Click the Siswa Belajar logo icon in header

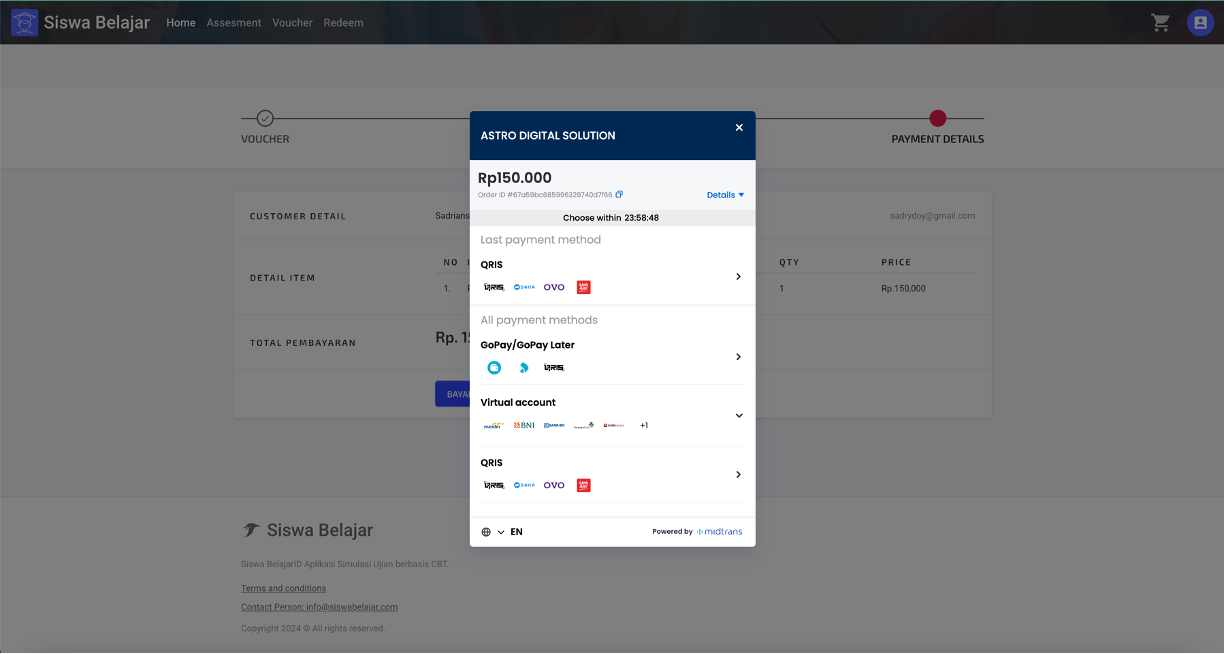click(24, 22)
